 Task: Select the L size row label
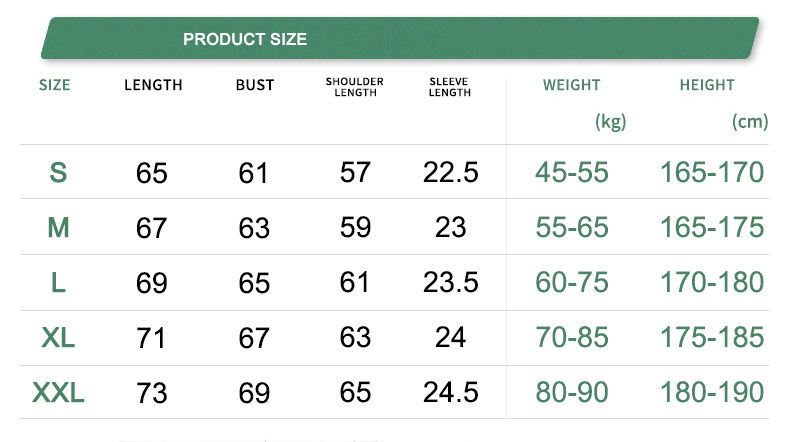click(x=58, y=283)
